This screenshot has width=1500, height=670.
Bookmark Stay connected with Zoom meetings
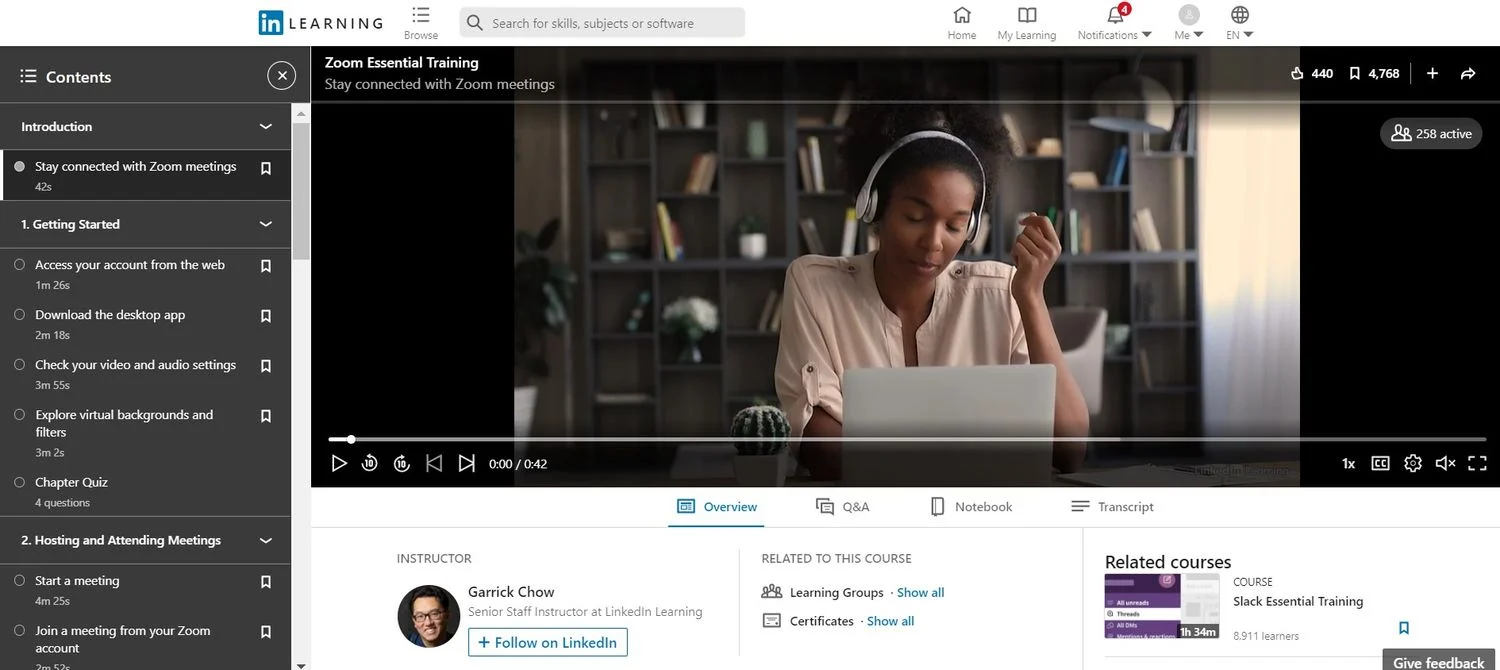tap(266, 169)
